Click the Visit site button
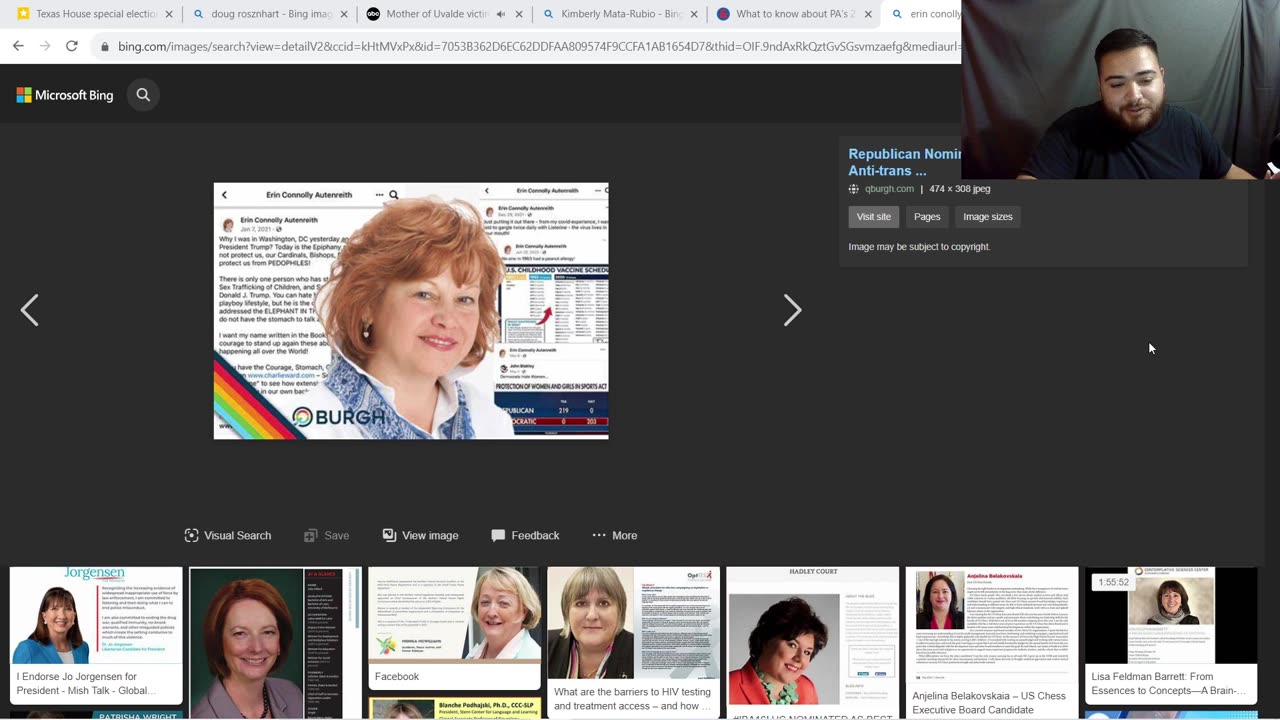Screen dimensions: 1280x720 coord(873,216)
